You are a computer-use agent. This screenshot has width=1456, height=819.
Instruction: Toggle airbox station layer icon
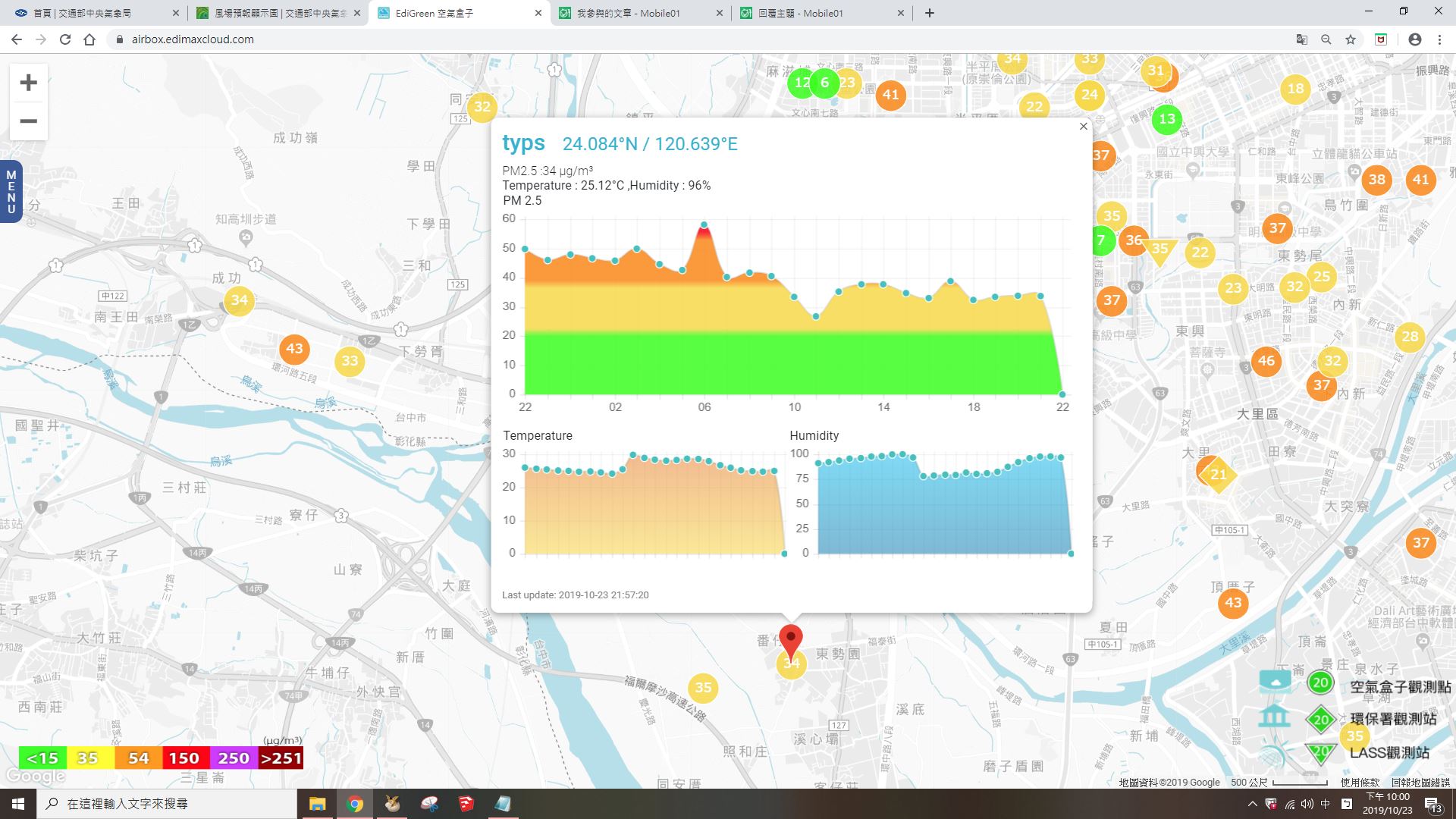[x=1275, y=681]
